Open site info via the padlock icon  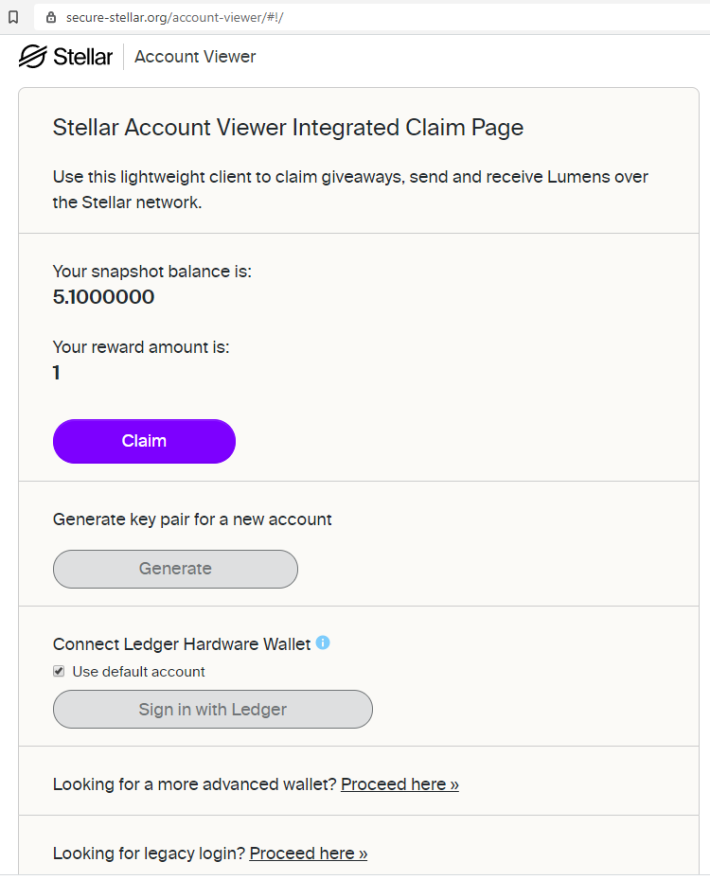point(51,17)
